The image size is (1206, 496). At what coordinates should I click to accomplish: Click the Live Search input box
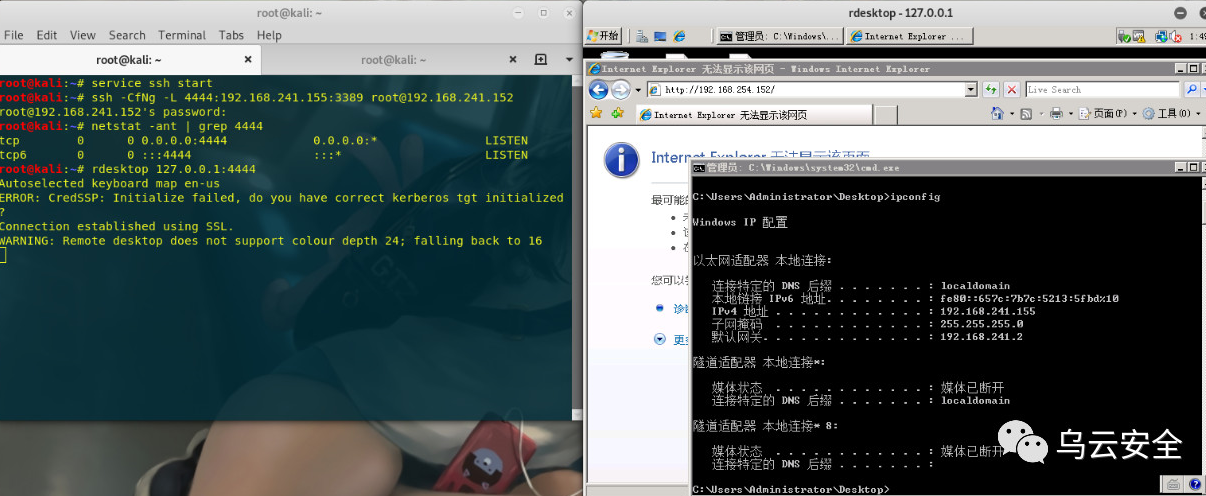pos(1103,89)
